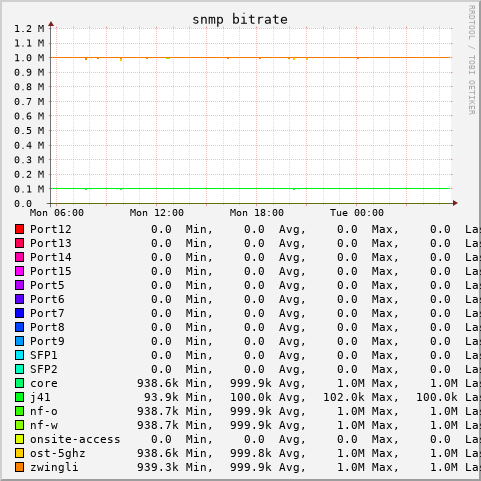This screenshot has width=481, height=481.
Task: Click the '1.0 M' y-axis label
Action: click(x=29, y=58)
